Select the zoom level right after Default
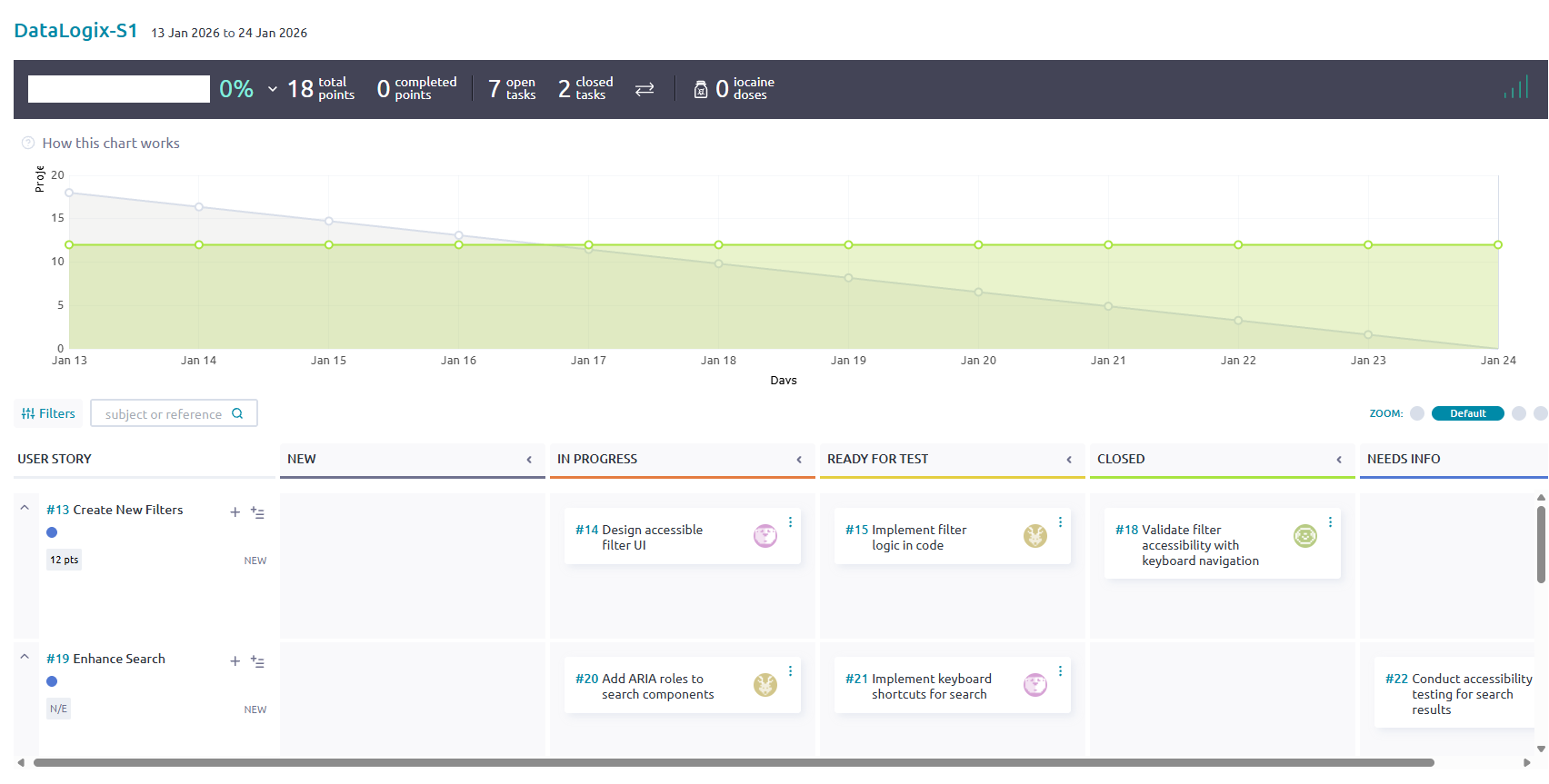Viewport: 1549px width, 784px height. (x=1519, y=413)
